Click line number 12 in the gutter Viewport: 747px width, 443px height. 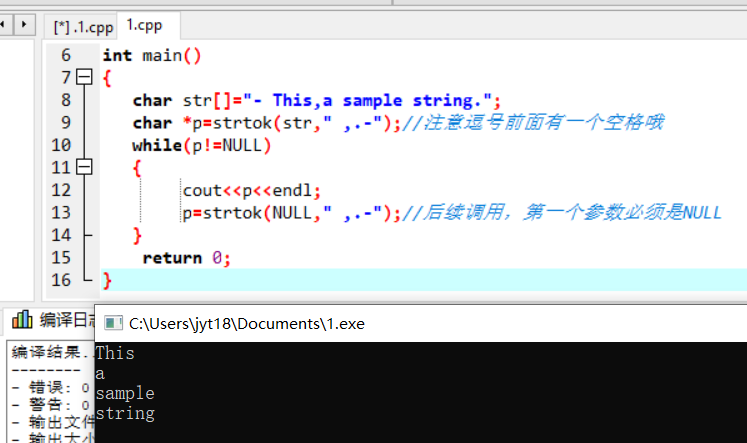tap(61, 190)
